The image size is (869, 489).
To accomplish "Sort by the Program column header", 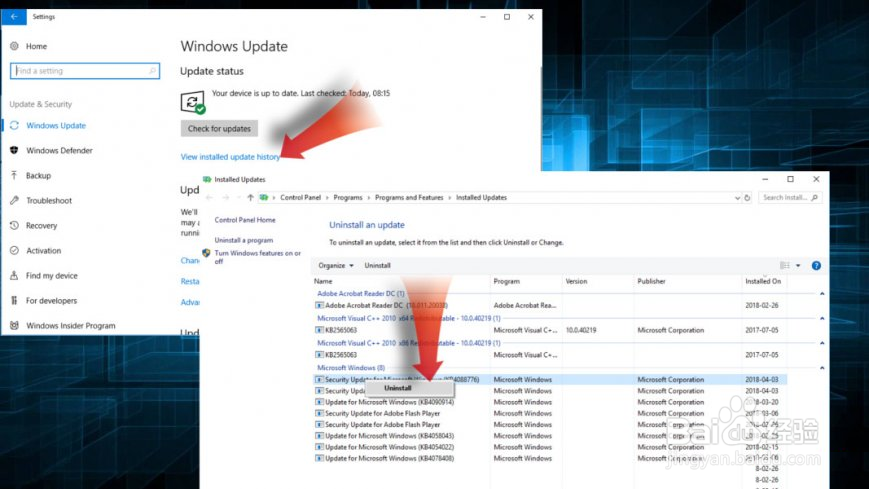I will tap(507, 282).
